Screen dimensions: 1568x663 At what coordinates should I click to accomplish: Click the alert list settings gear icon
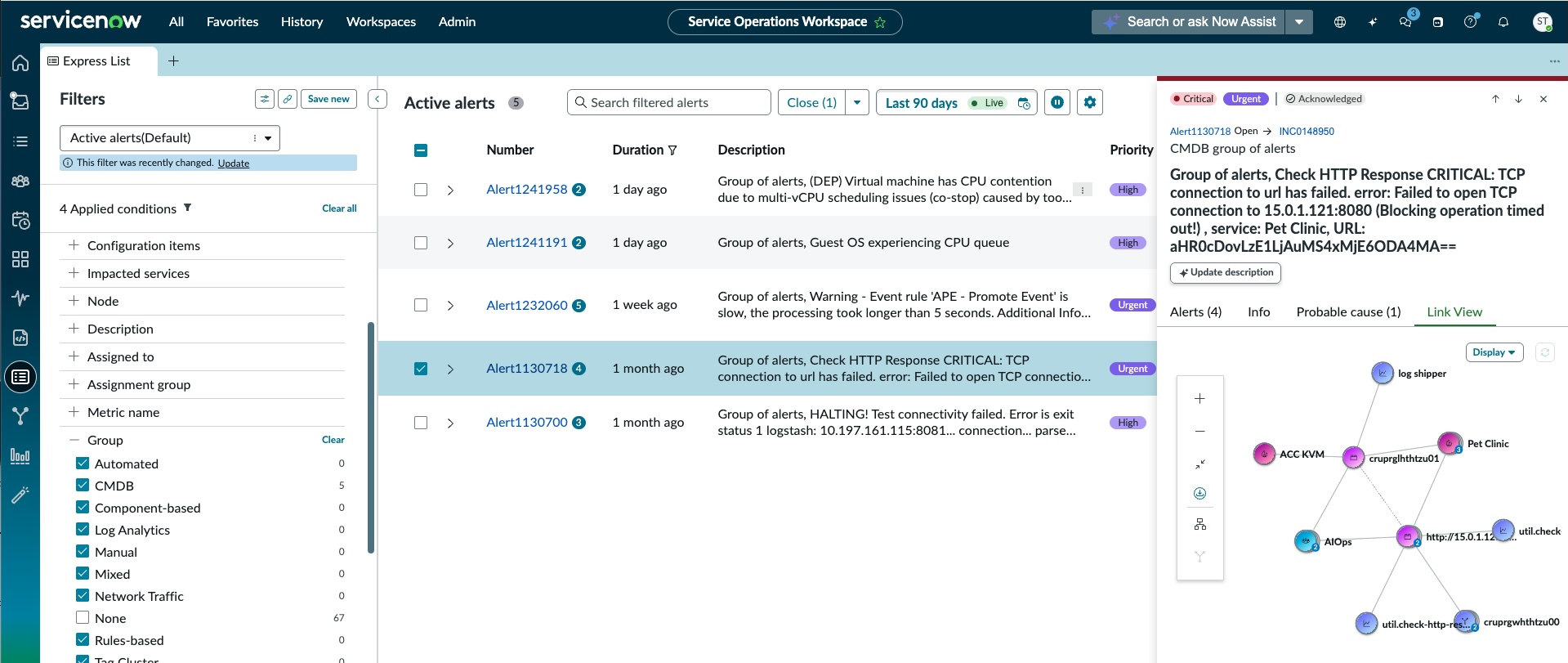(x=1089, y=102)
